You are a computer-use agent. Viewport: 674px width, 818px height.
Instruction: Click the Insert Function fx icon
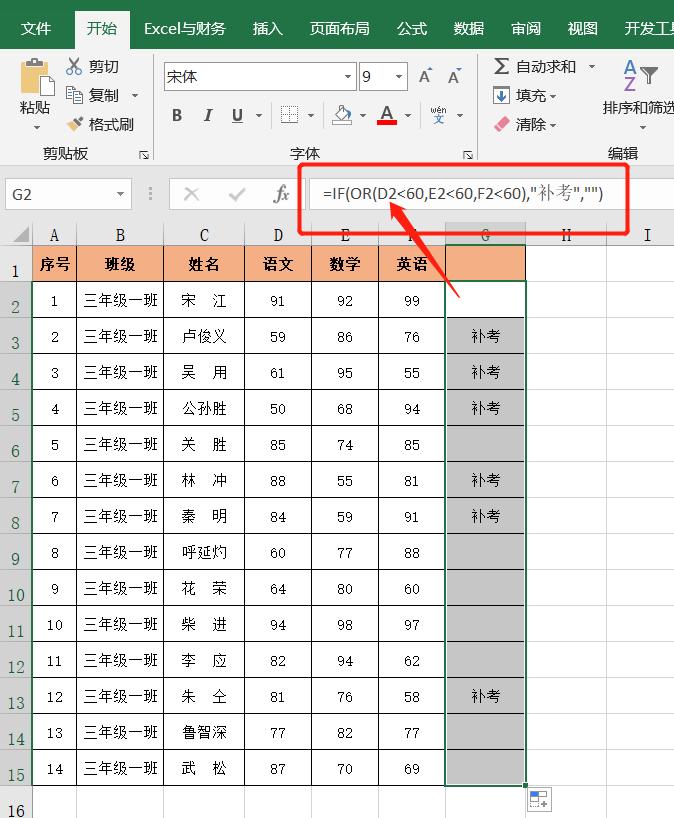[x=281, y=194]
